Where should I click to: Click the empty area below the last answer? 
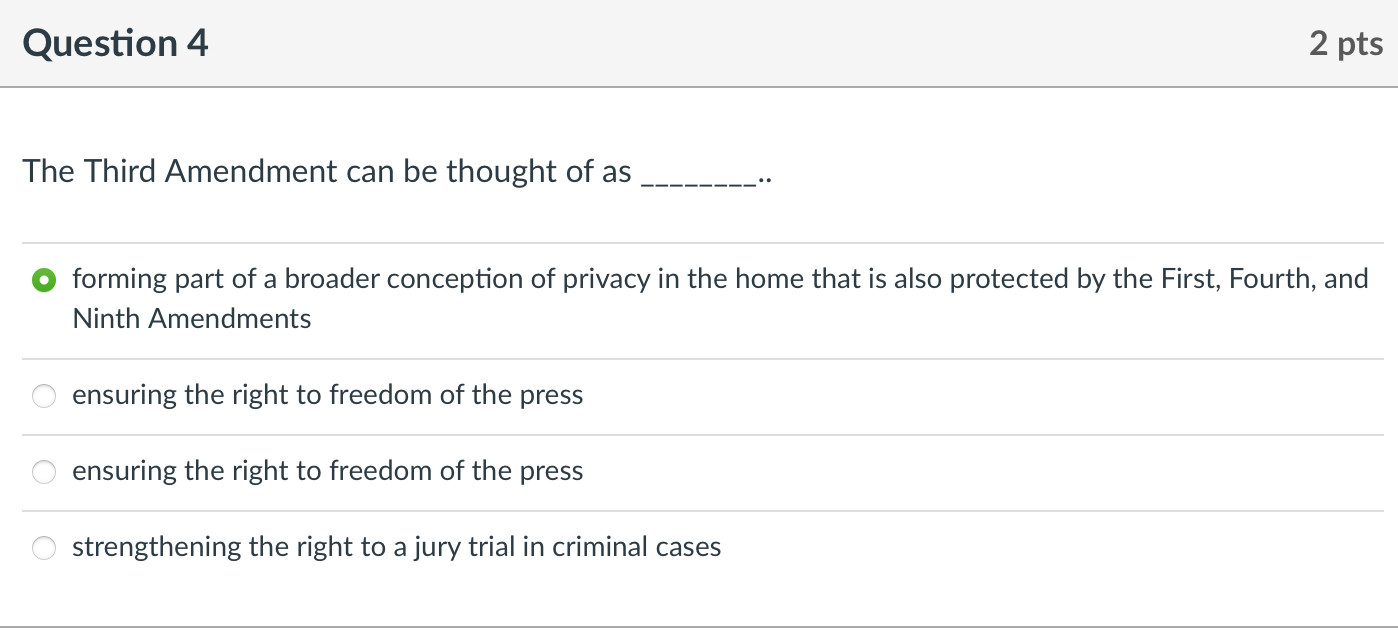point(700,595)
